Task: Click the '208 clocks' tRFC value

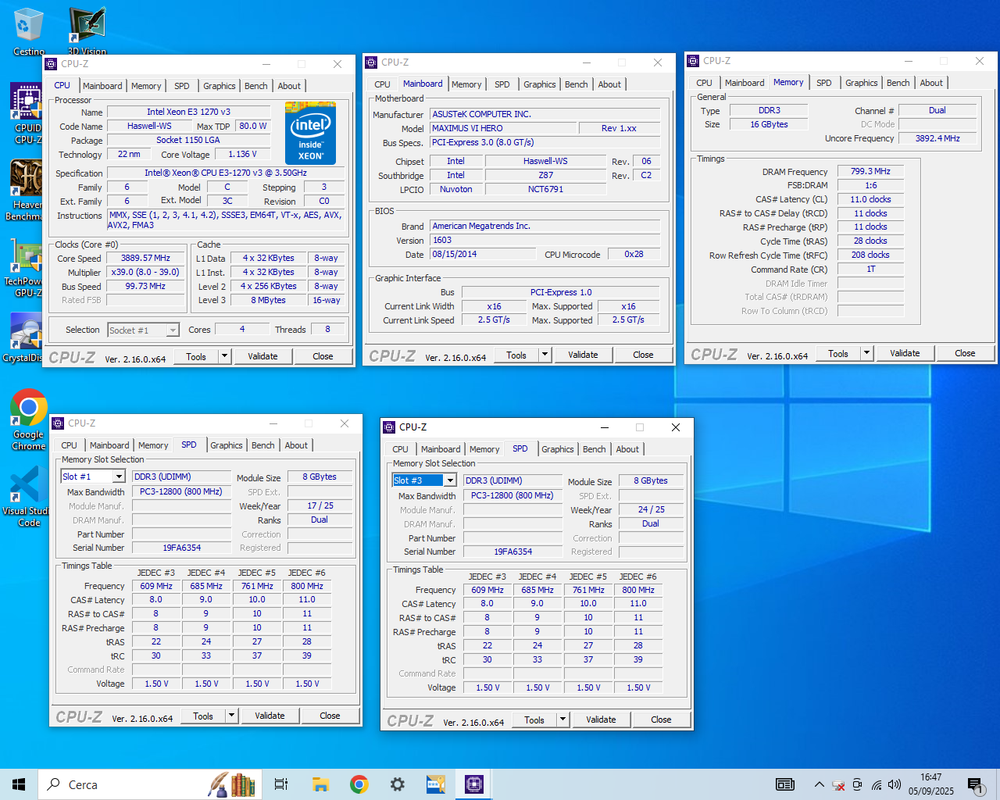Action: (x=871, y=255)
